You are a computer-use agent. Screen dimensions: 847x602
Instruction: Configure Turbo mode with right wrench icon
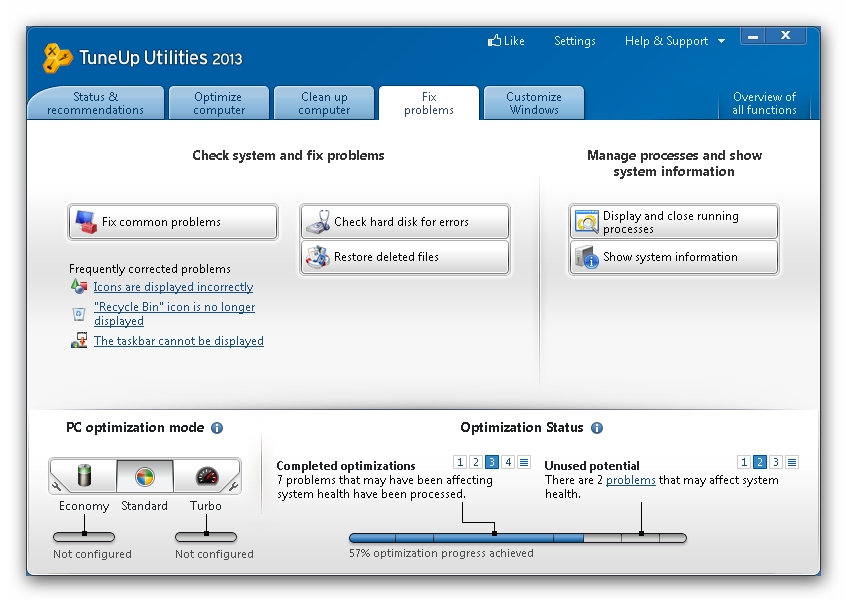coord(233,486)
